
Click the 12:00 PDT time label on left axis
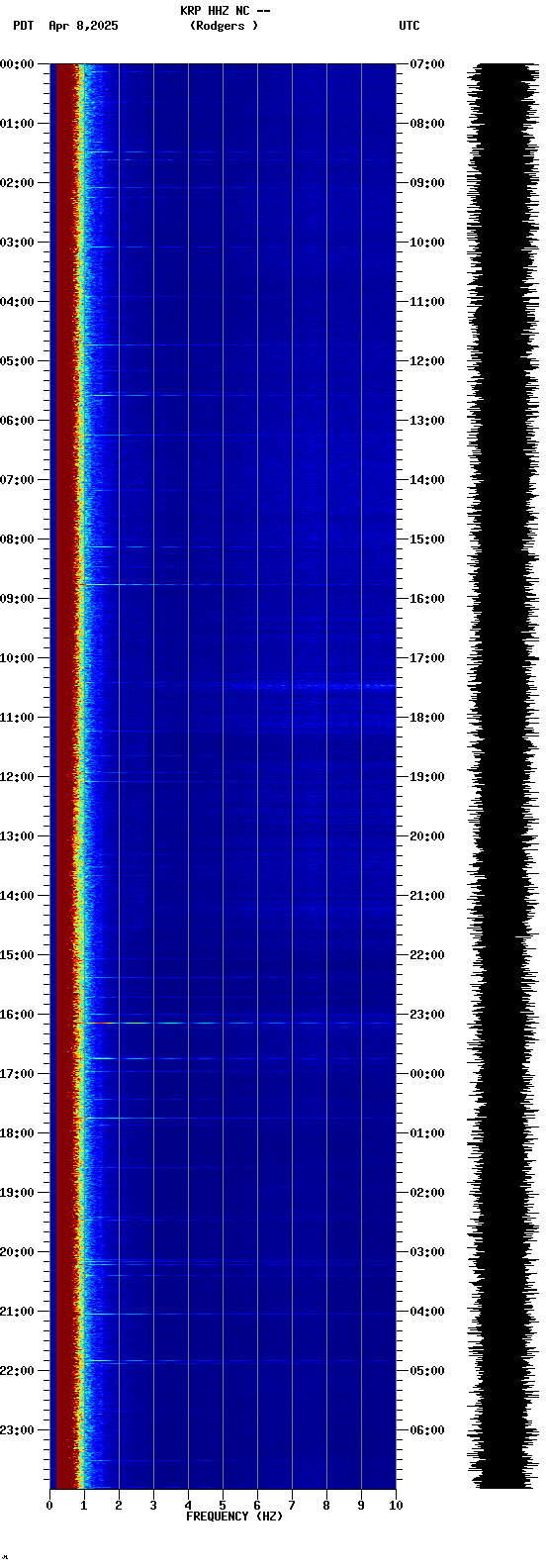click(x=18, y=777)
